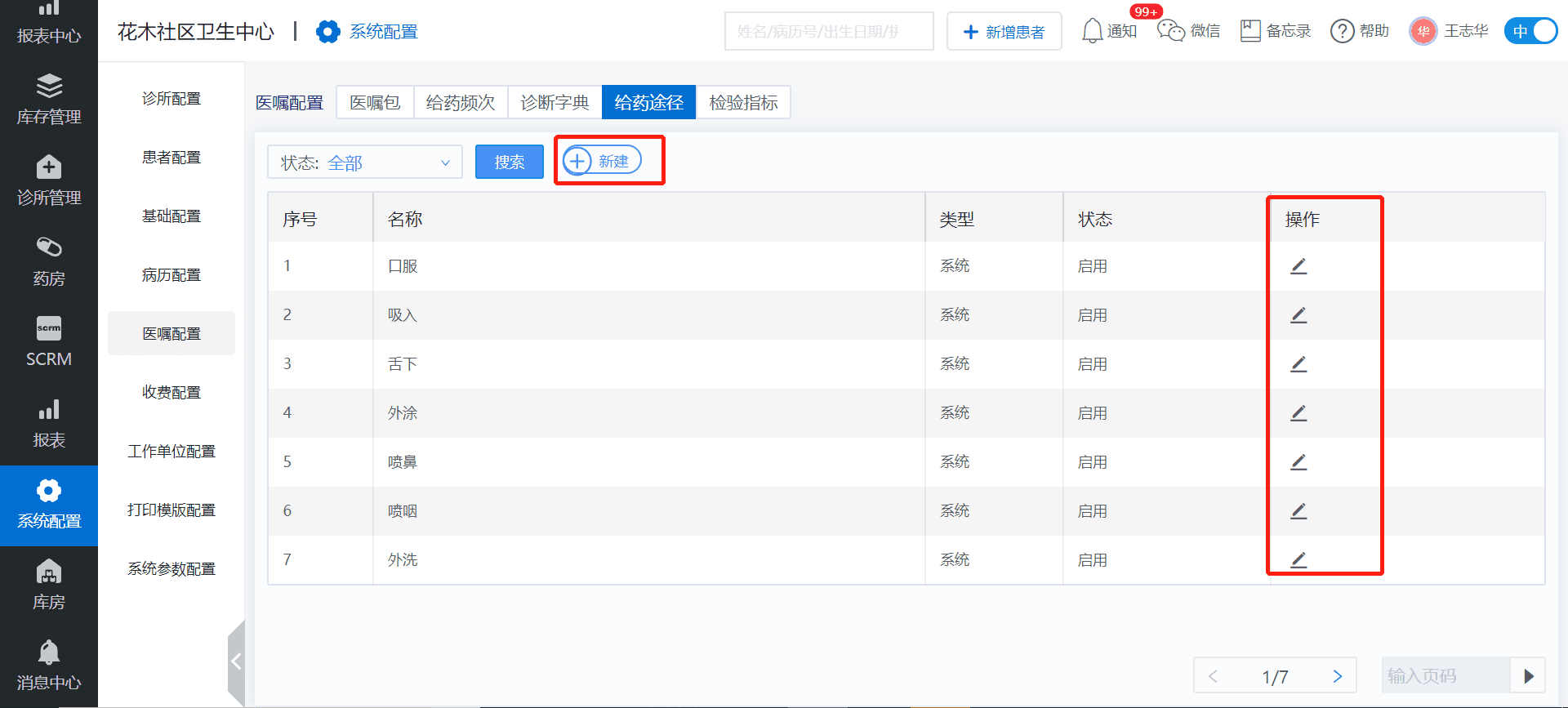
Task: Edit the 喷鼻 administration route
Action: [x=1298, y=462]
